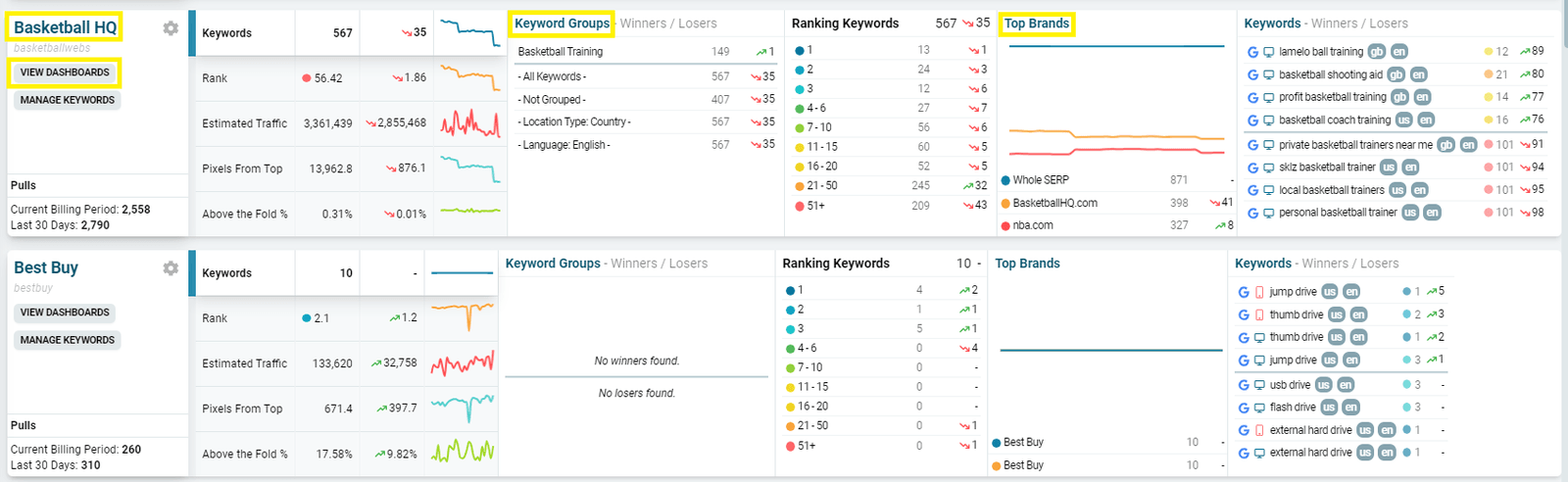The height and width of the screenshot is (482, 1568).
Task: Click mobile icon beside external hard drive
Action: tap(1259, 430)
